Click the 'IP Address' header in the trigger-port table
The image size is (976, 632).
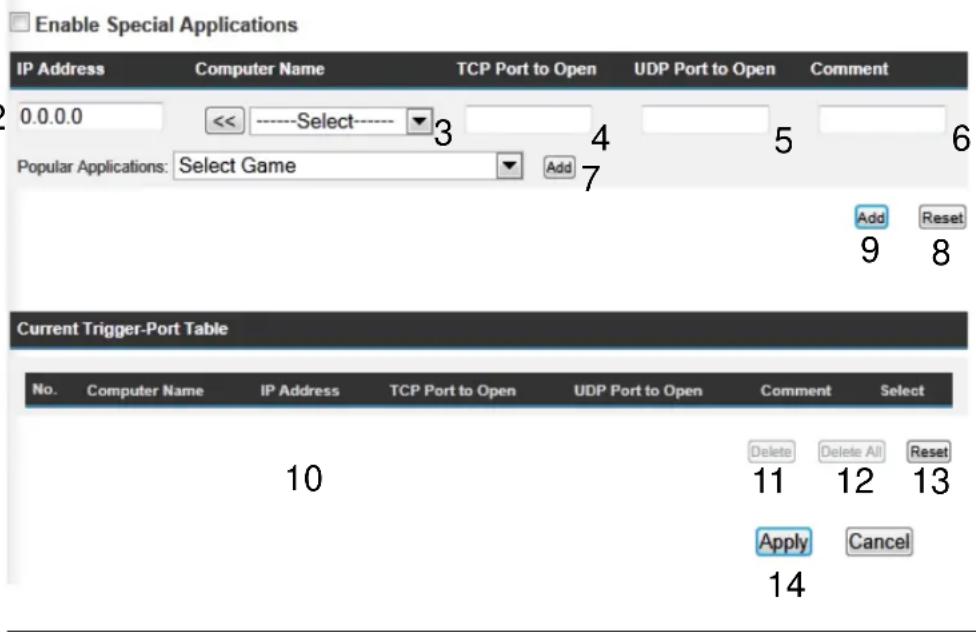click(x=299, y=390)
